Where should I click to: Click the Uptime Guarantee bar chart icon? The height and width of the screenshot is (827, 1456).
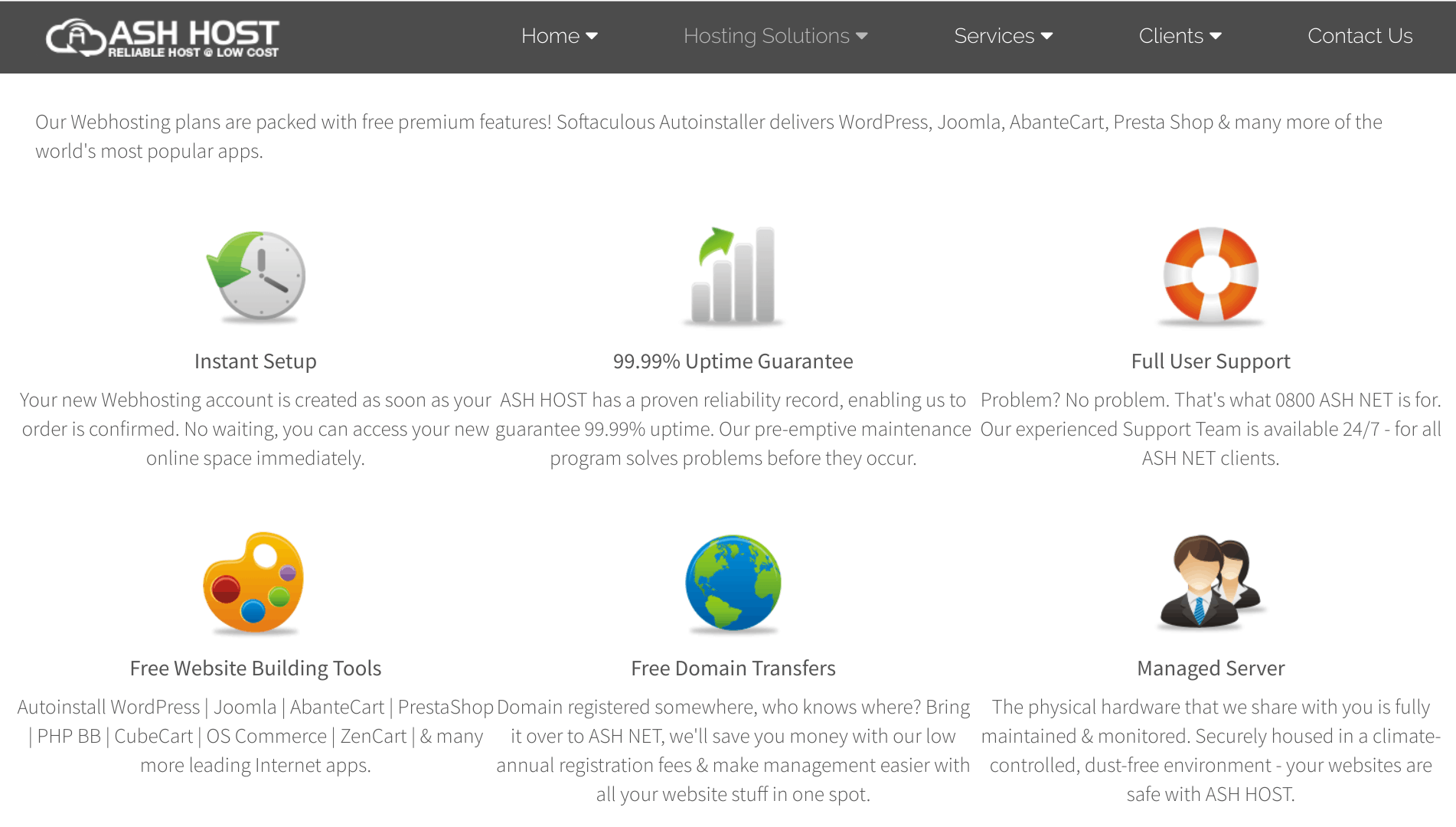click(x=733, y=276)
